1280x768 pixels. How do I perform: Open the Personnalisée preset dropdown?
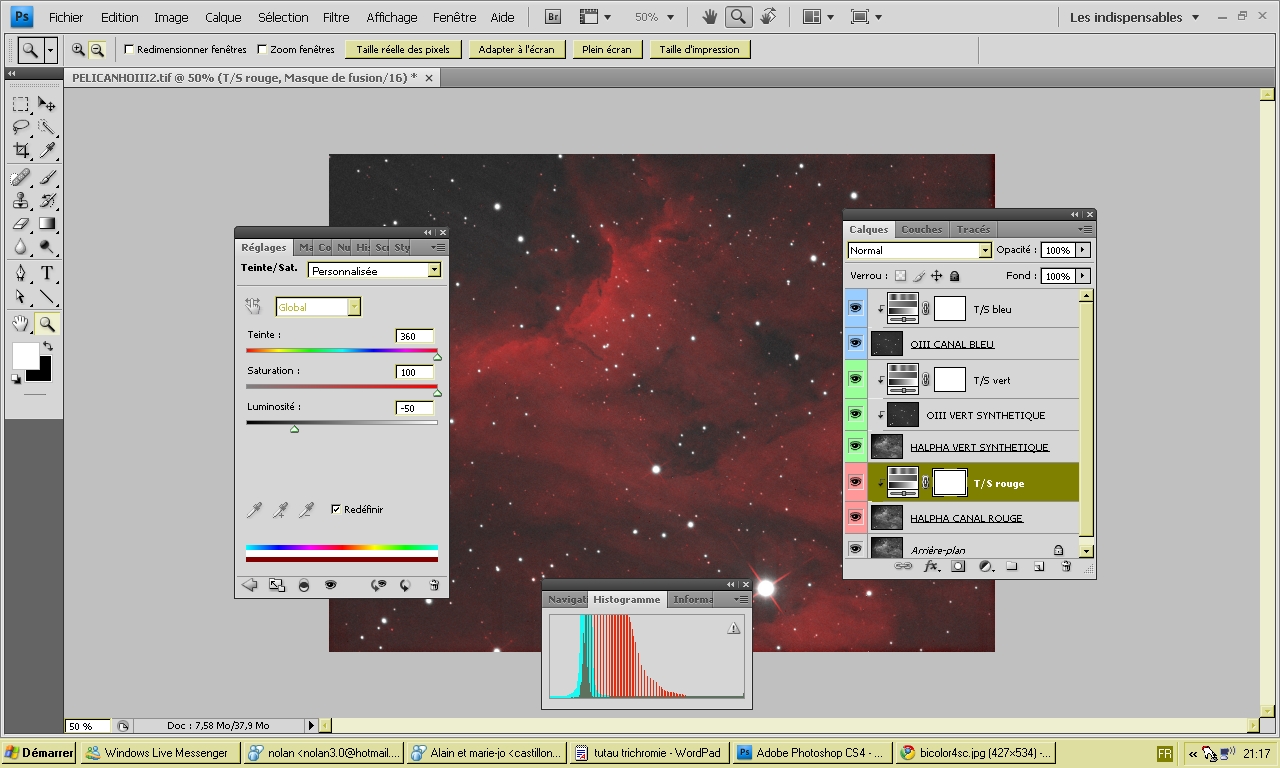pos(434,270)
